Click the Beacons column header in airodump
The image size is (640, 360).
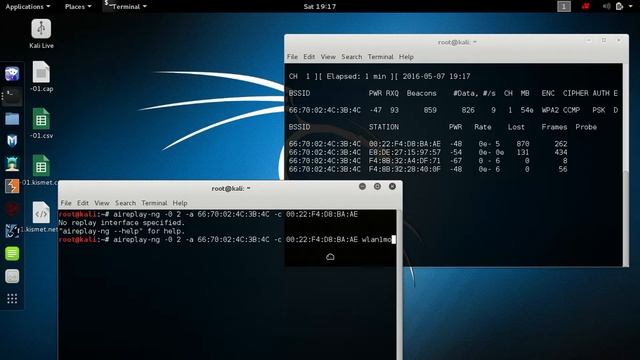pos(421,93)
